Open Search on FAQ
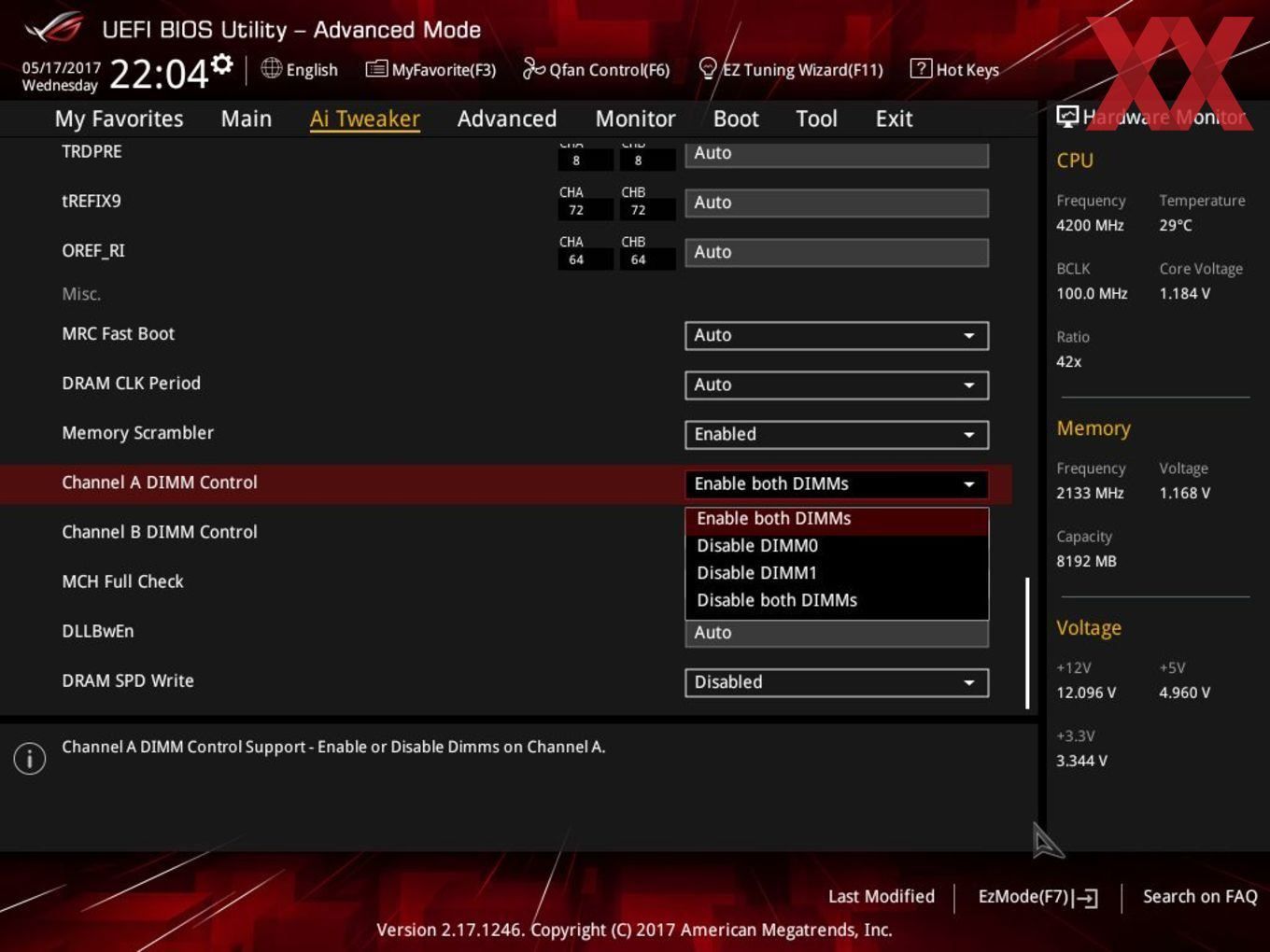Screen dimensions: 1270x952 pyautogui.click(x=1200, y=896)
